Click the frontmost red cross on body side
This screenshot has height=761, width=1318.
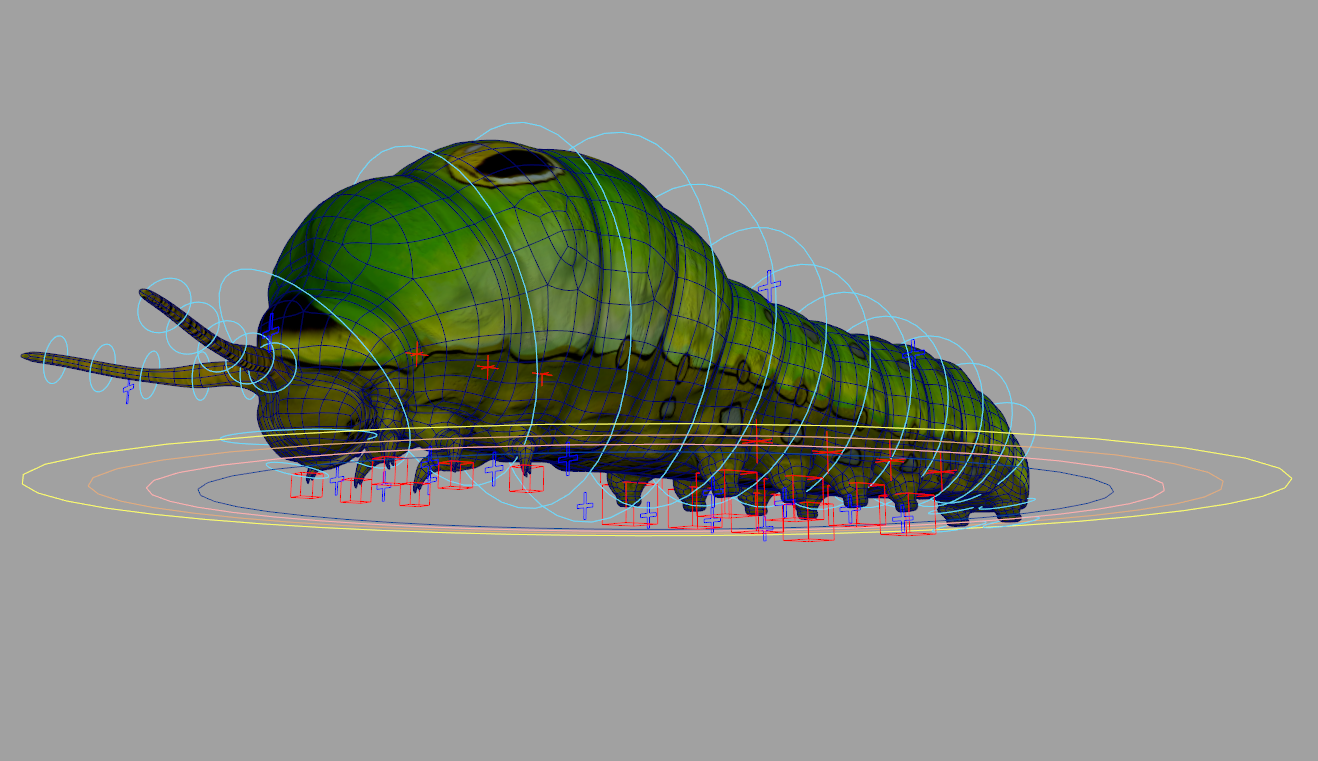(417, 355)
